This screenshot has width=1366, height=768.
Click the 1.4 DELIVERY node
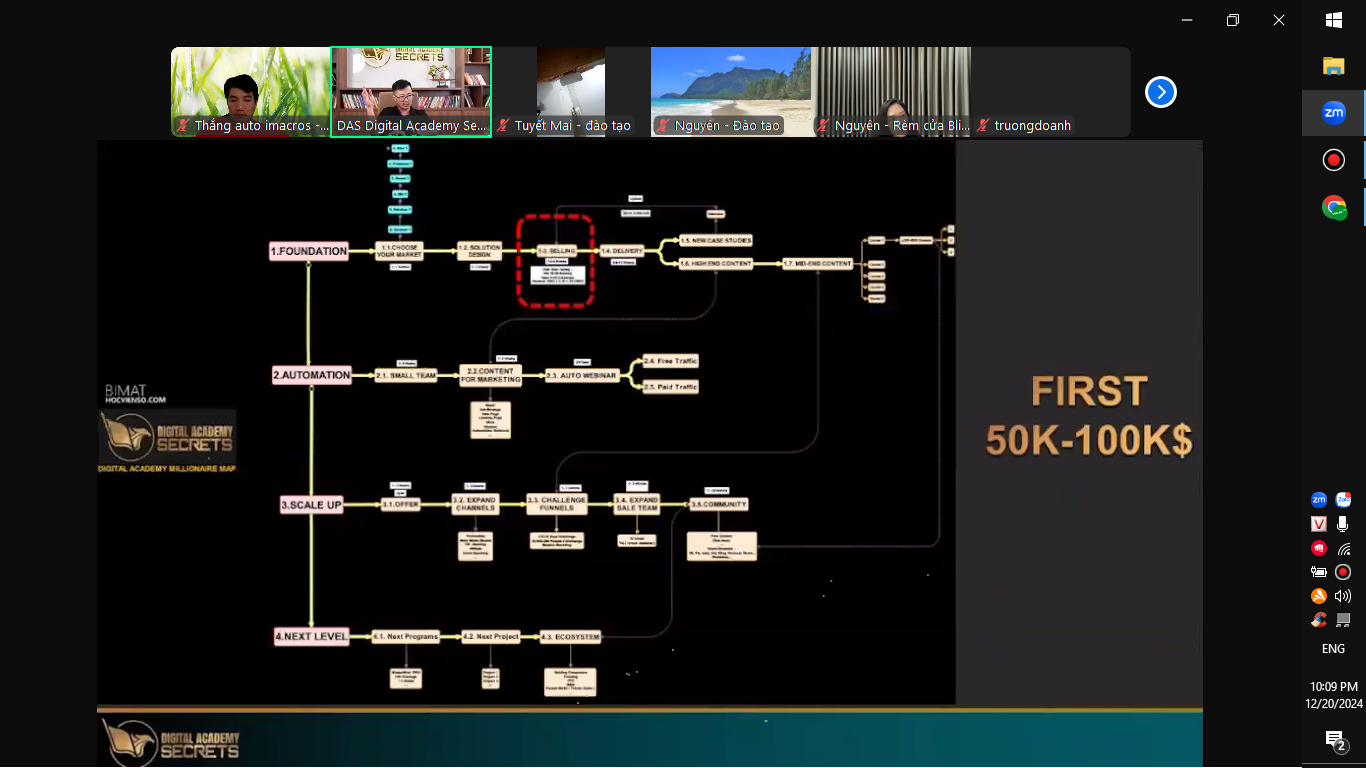622,251
